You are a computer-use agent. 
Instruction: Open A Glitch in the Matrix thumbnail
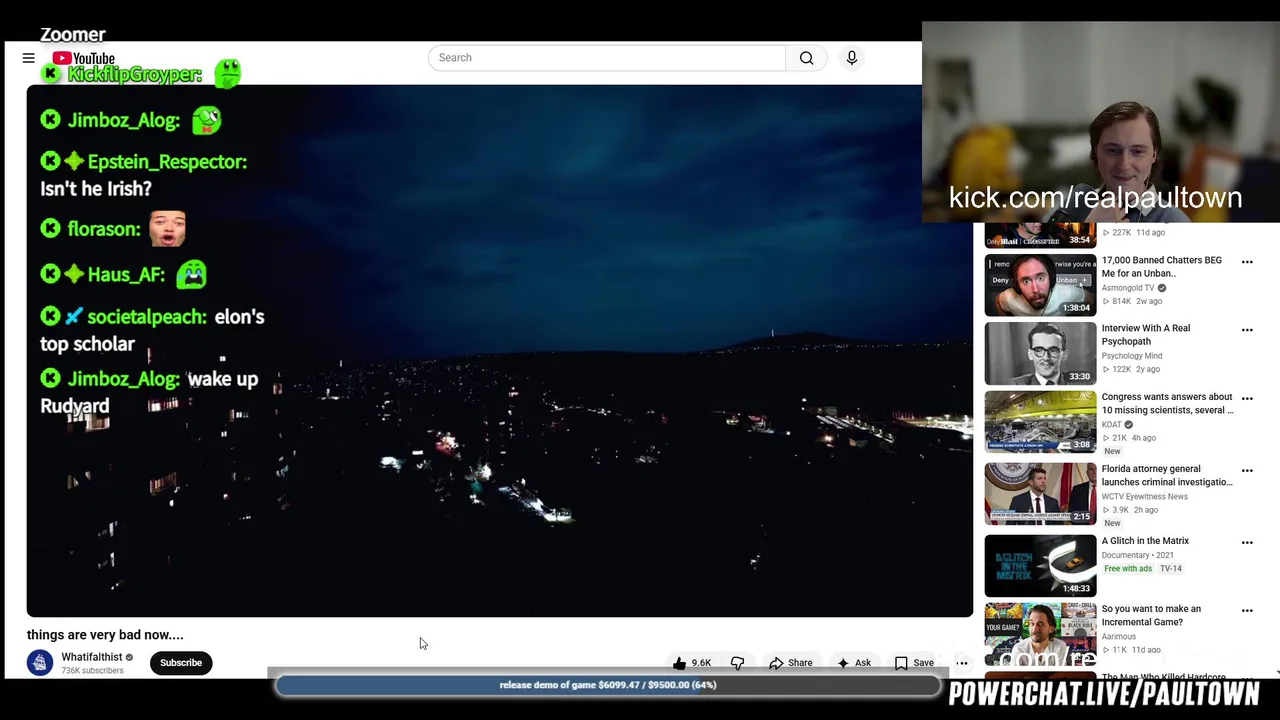point(1040,566)
